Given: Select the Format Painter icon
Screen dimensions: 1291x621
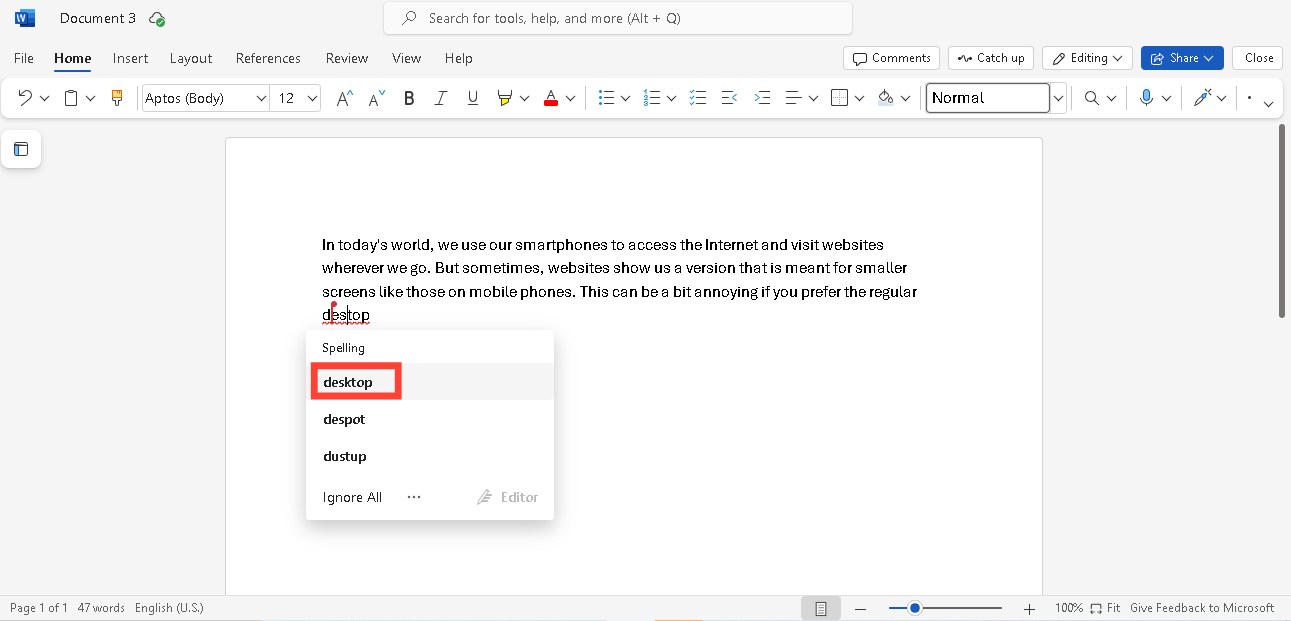Looking at the screenshot, I should point(116,97).
